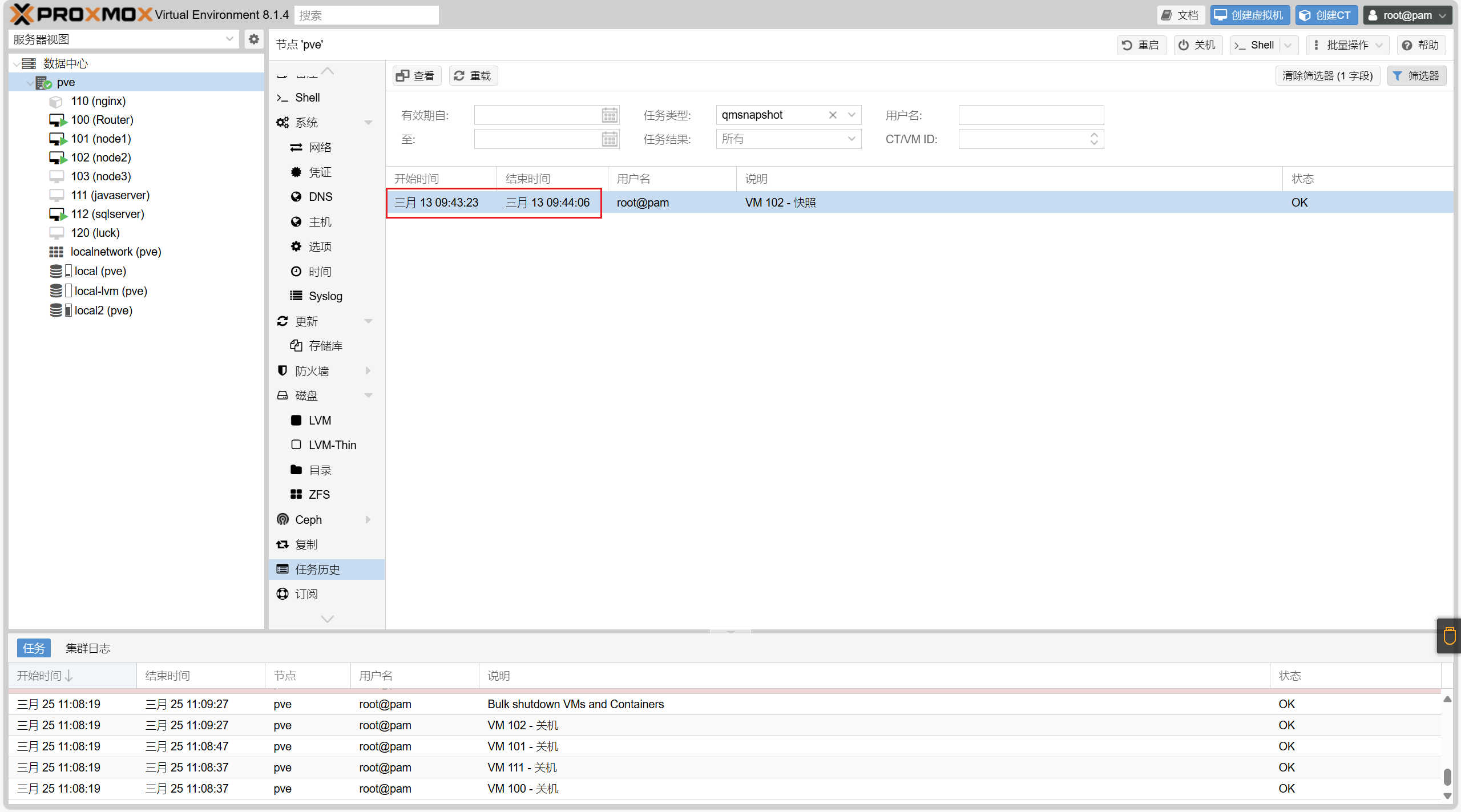This screenshot has width=1461, height=812.
Task: Focus the 用户名 filter field
Action: click(1031, 115)
